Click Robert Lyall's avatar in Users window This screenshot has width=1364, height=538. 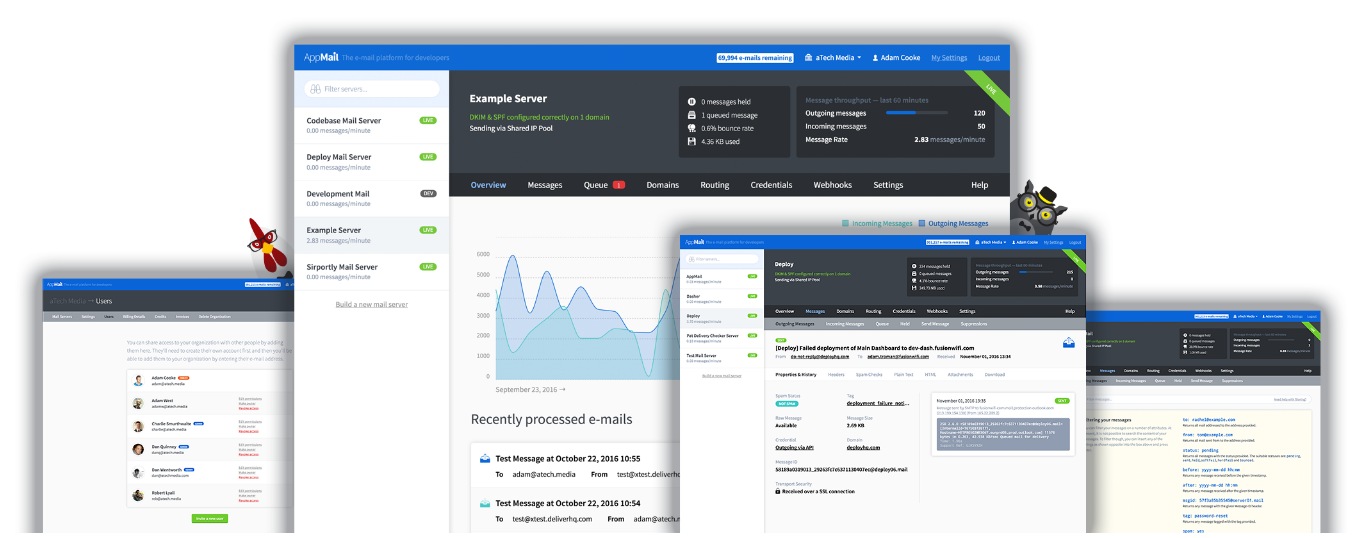point(139,494)
